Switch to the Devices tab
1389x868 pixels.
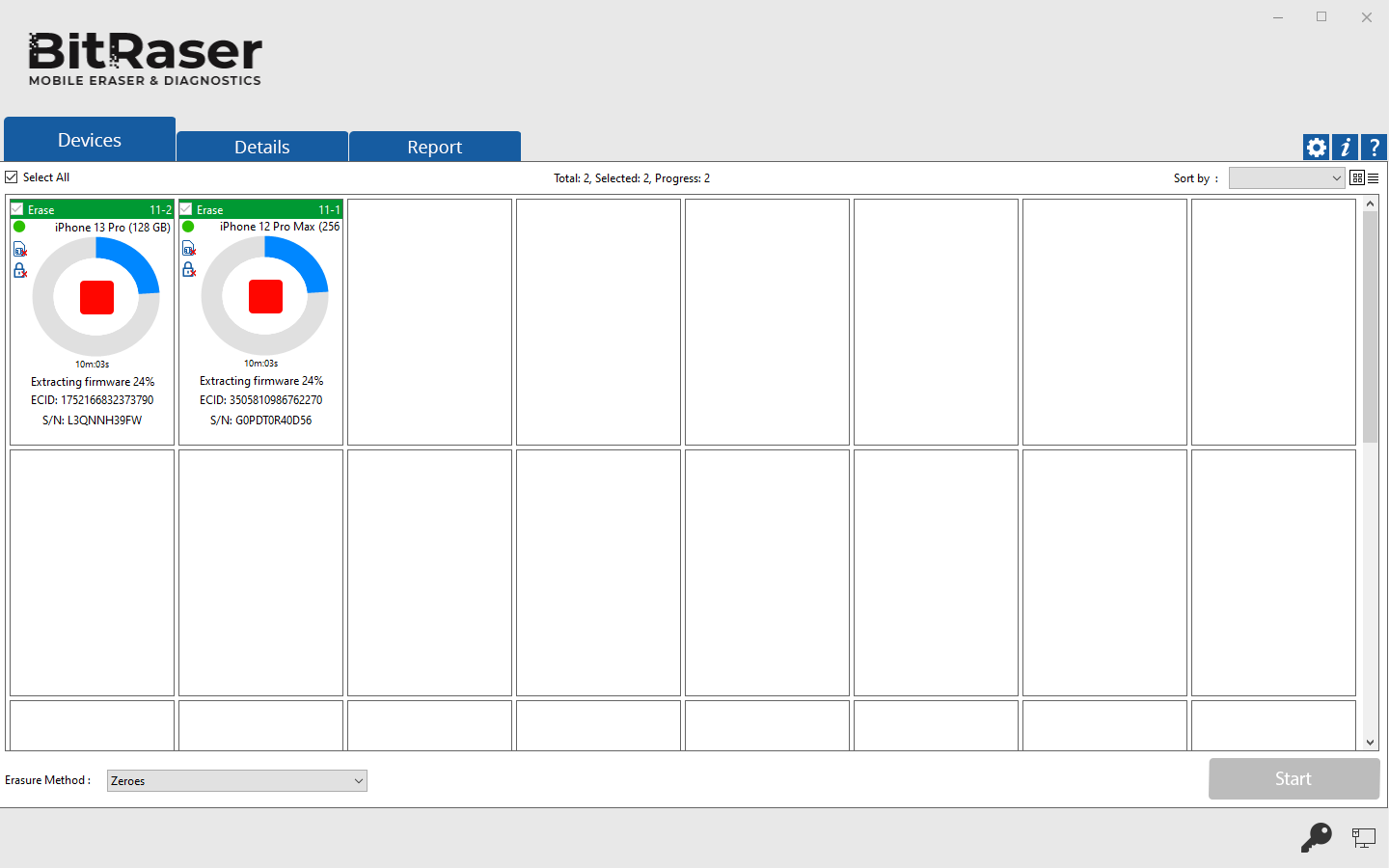90,140
